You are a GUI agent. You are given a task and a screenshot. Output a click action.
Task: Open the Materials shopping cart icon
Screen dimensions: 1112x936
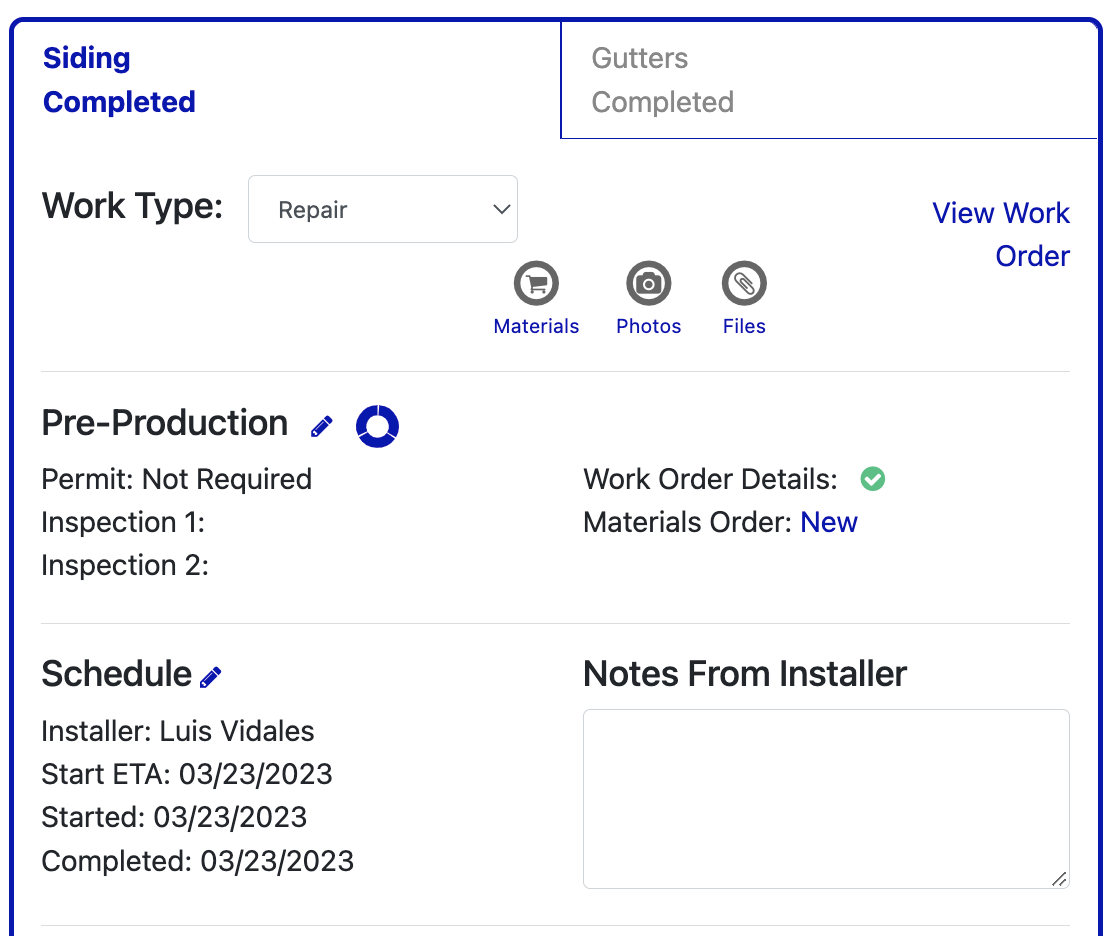[x=536, y=284]
